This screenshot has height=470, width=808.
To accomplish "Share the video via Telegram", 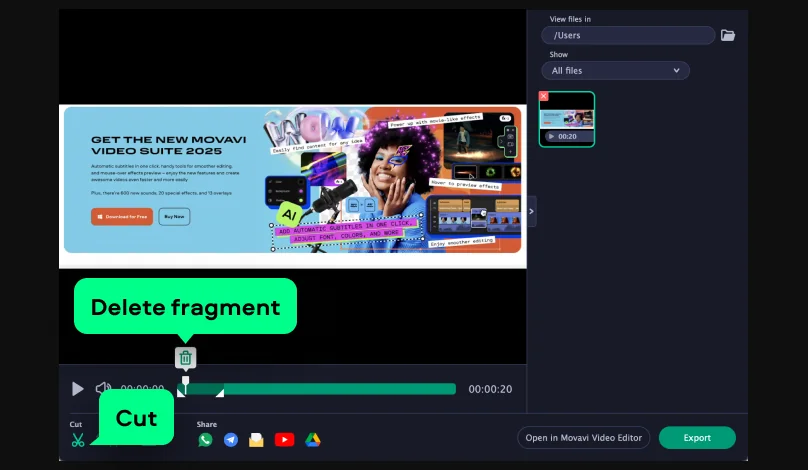I will tap(231, 440).
